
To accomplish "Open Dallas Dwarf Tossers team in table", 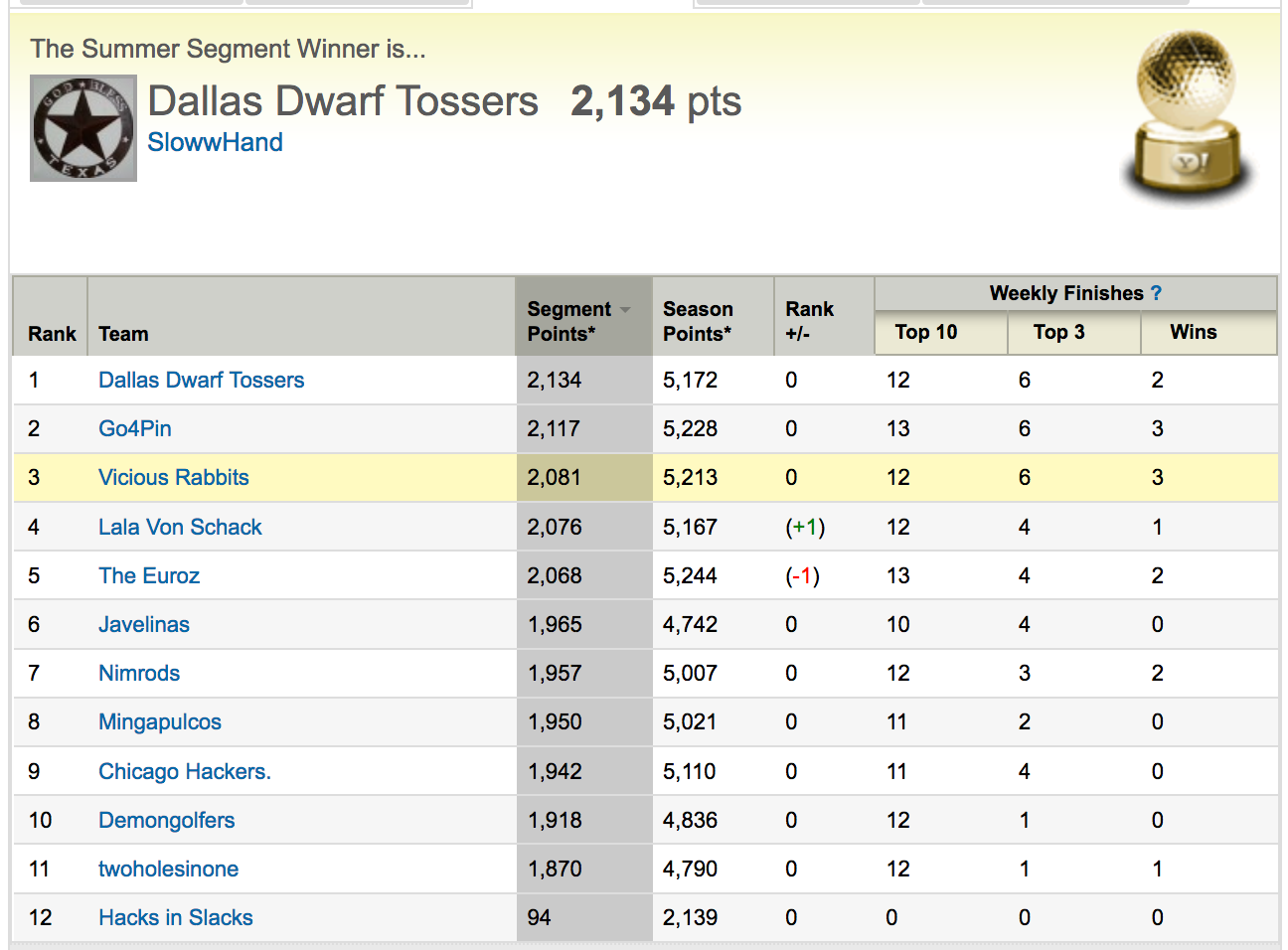I will pos(201,381).
